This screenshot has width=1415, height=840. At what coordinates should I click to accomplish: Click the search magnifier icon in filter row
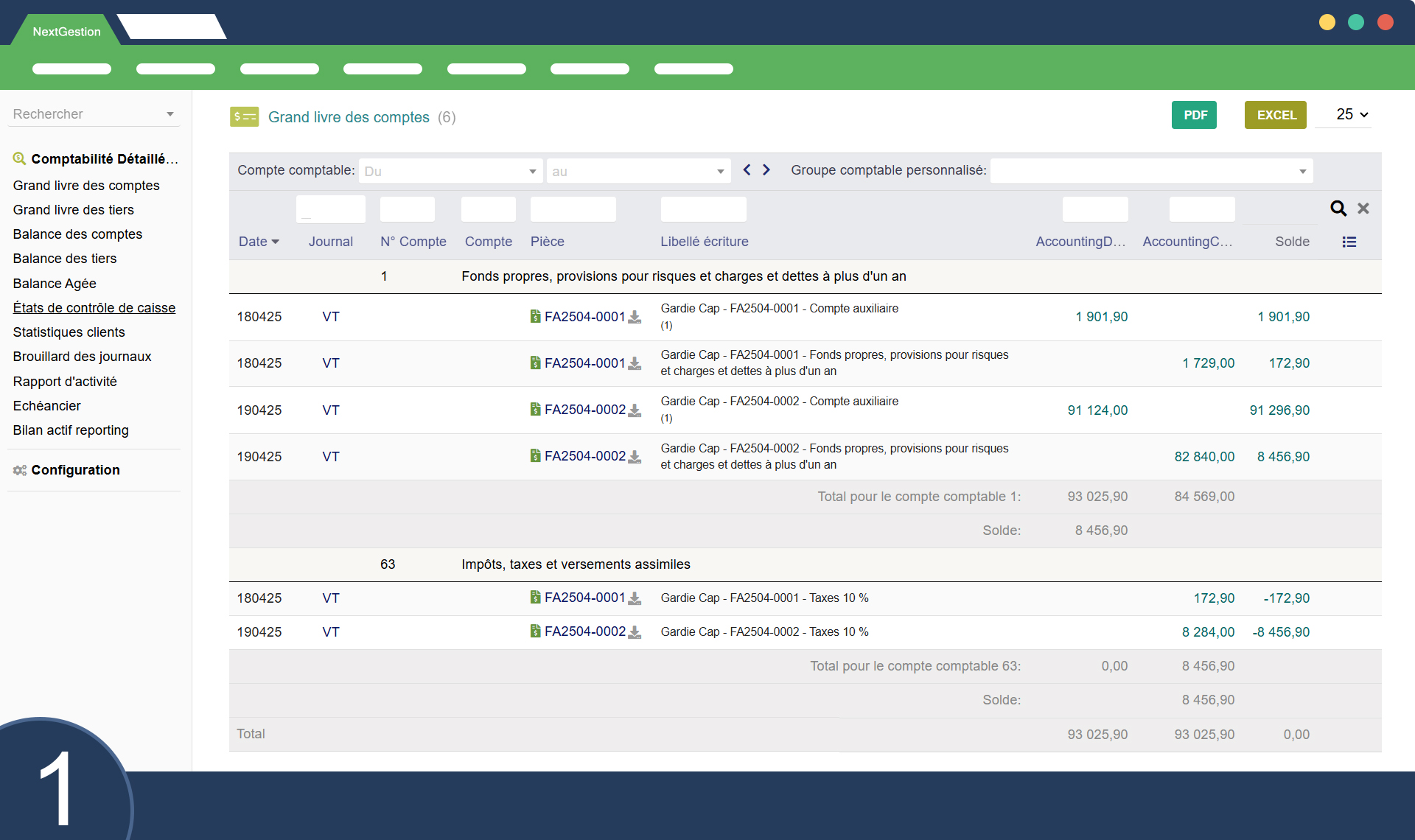1338,209
